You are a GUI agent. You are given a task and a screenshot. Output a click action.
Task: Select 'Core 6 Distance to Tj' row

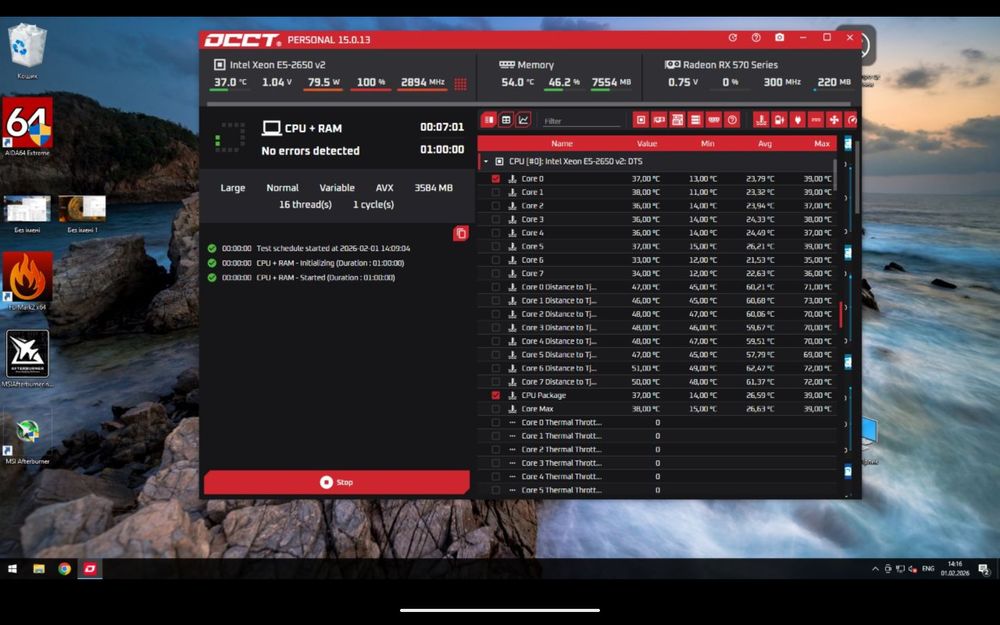[x=657, y=368]
